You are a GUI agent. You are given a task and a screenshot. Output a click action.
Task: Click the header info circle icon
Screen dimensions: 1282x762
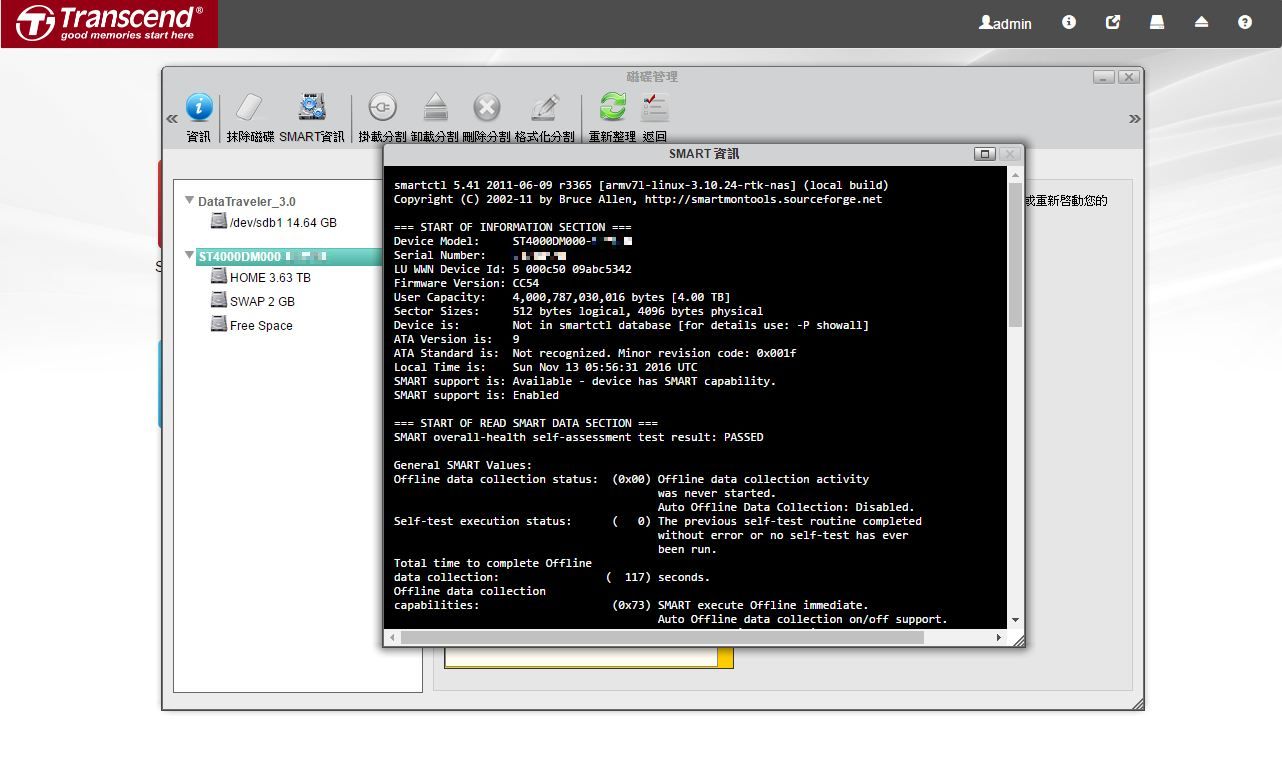point(1069,22)
